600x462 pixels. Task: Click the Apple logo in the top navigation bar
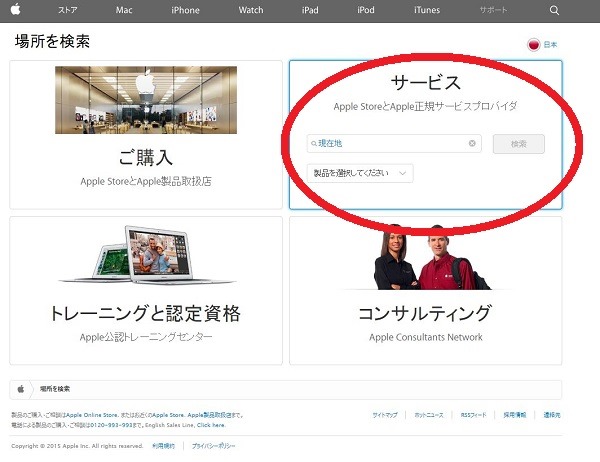click(x=16, y=9)
